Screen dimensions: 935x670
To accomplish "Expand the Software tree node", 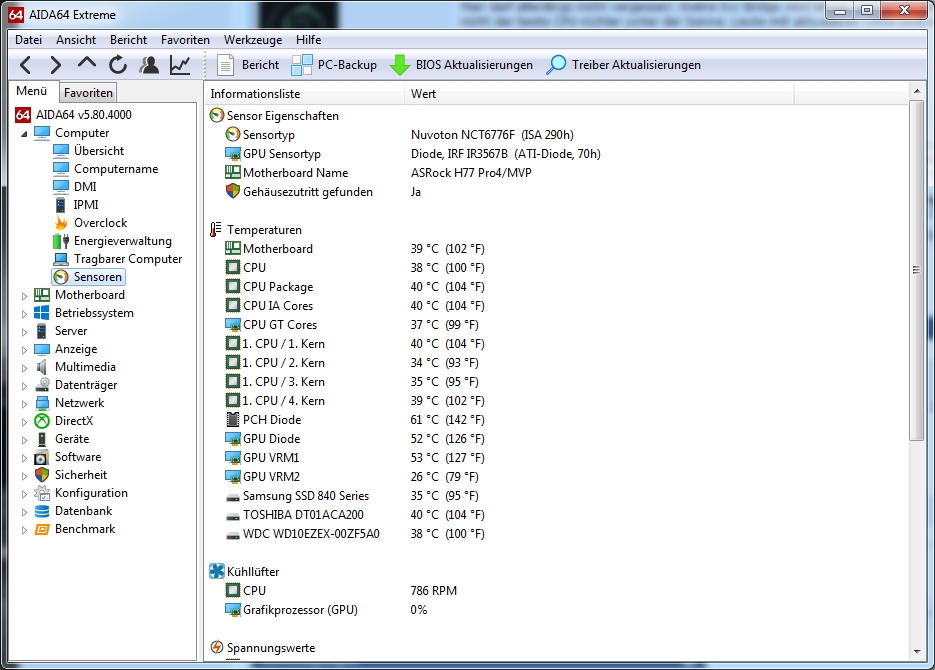I will [24, 458].
